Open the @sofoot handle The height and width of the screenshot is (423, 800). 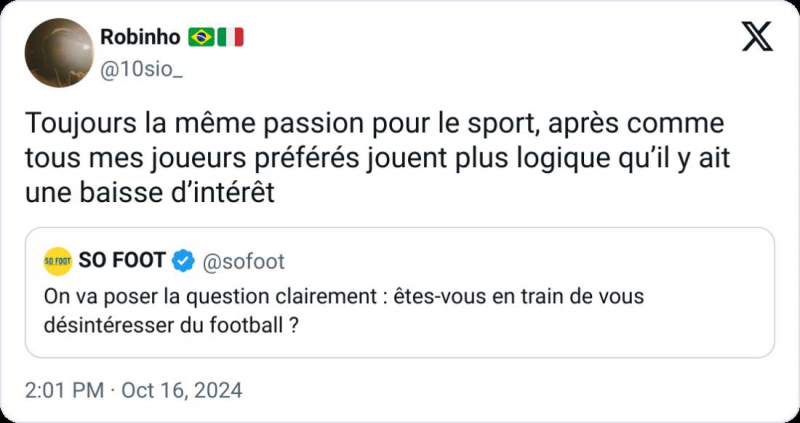[244, 262]
